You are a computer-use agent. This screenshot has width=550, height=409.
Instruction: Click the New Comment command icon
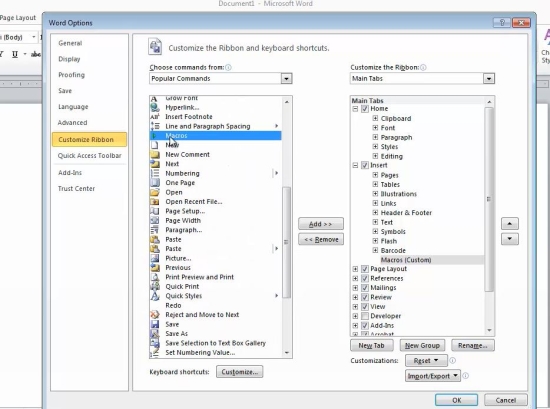pyautogui.click(x=155, y=155)
